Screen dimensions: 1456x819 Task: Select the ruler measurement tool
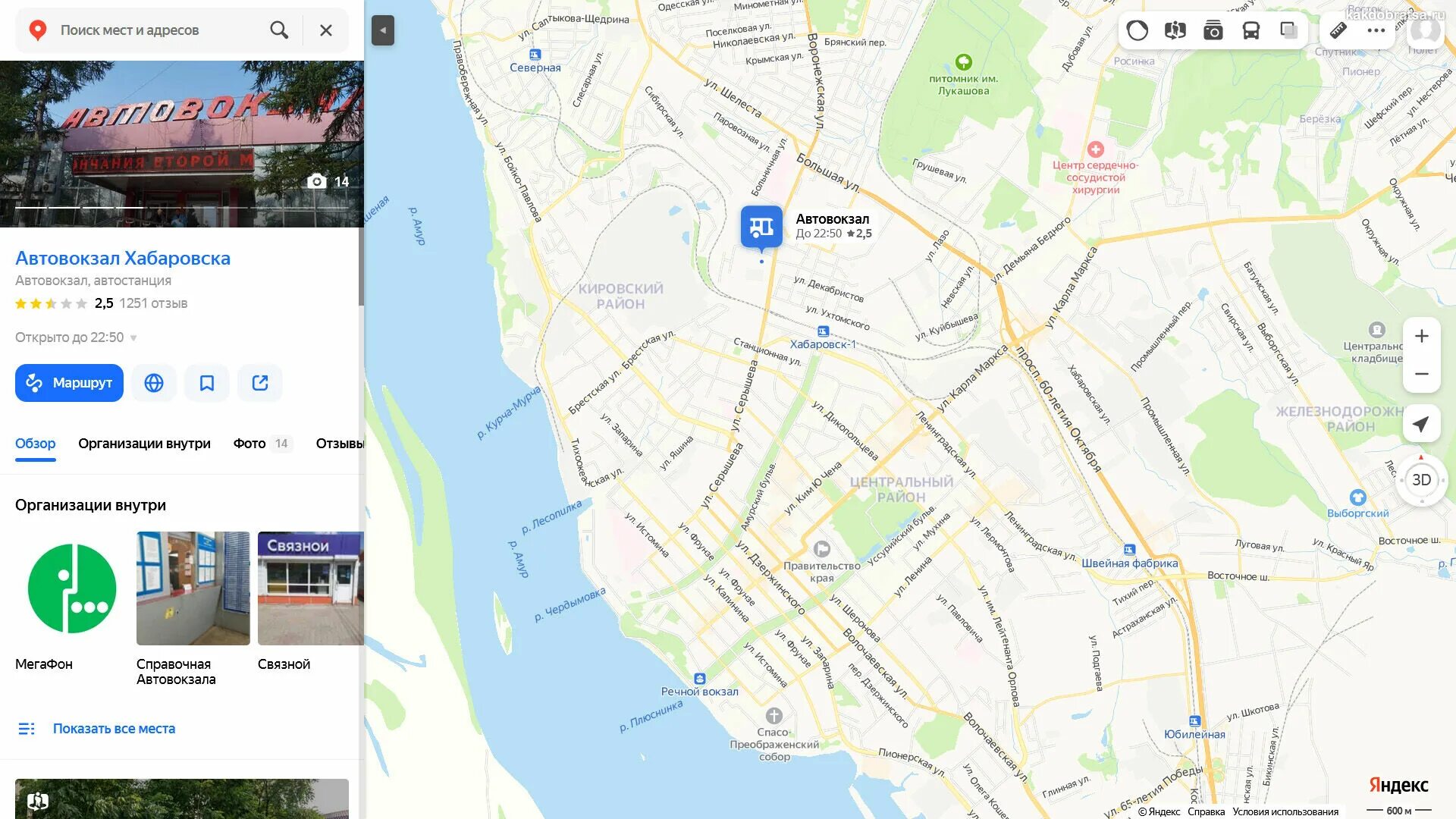[1338, 30]
